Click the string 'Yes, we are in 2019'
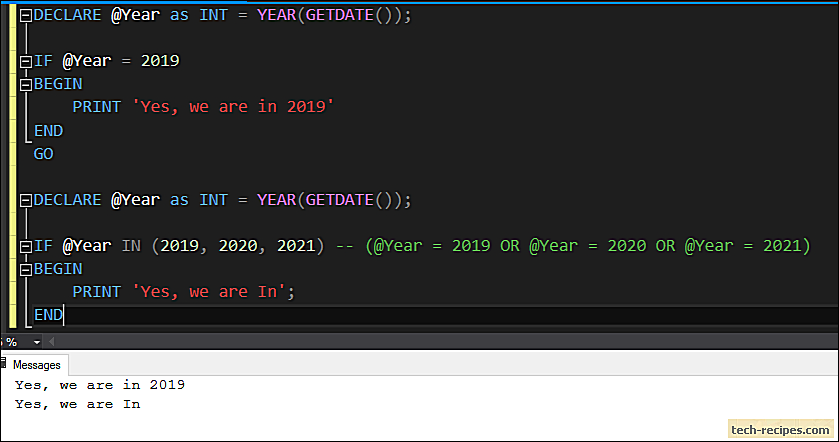Screen dimensions: 839x442 tap(233, 106)
